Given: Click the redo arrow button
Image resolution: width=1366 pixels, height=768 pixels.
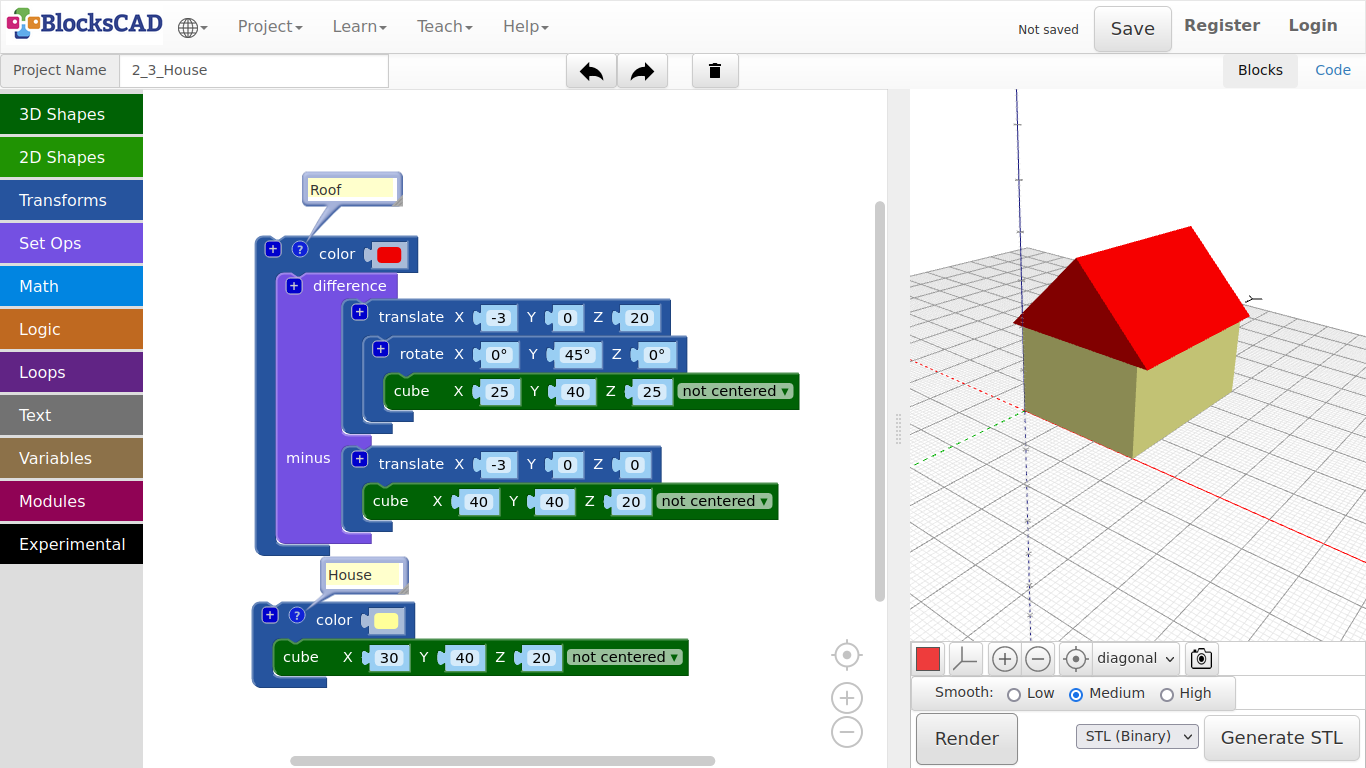Looking at the screenshot, I should tap(642, 71).
